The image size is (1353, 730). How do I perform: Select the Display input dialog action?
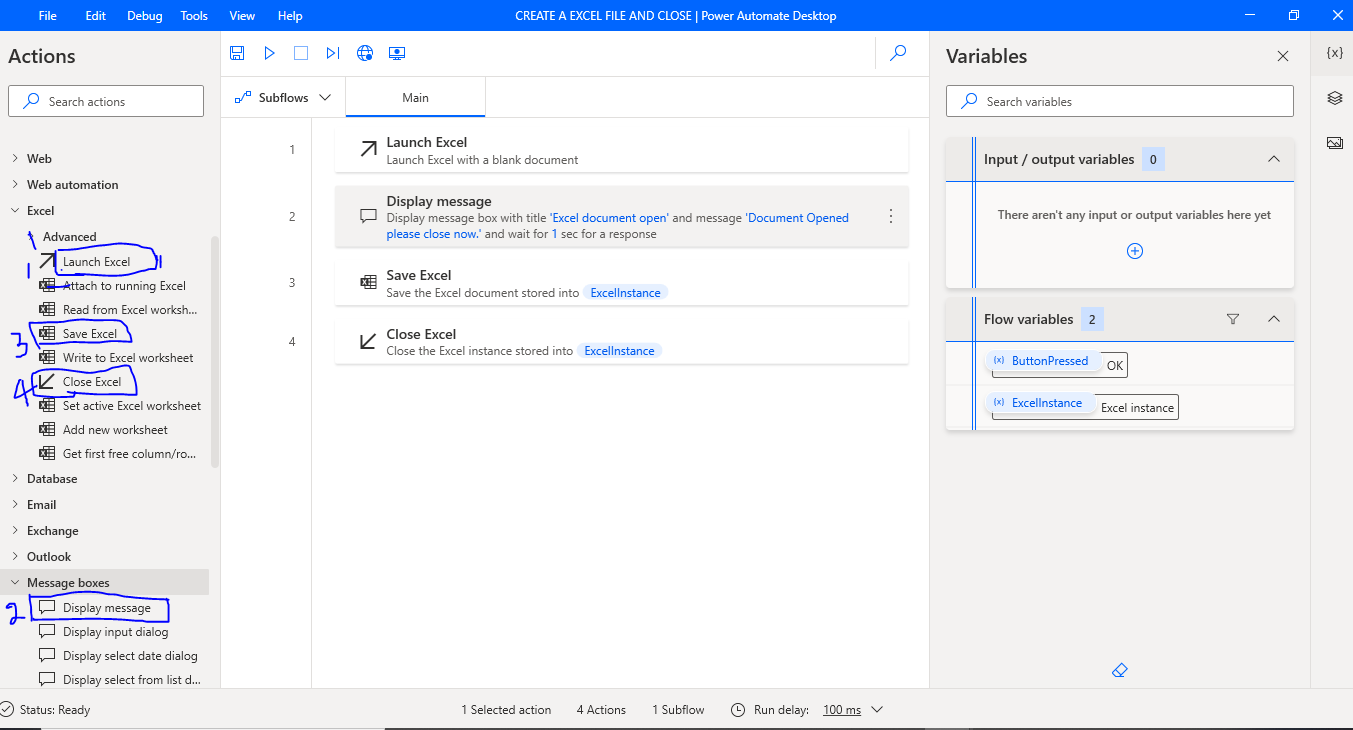click(x=115, y=632)
